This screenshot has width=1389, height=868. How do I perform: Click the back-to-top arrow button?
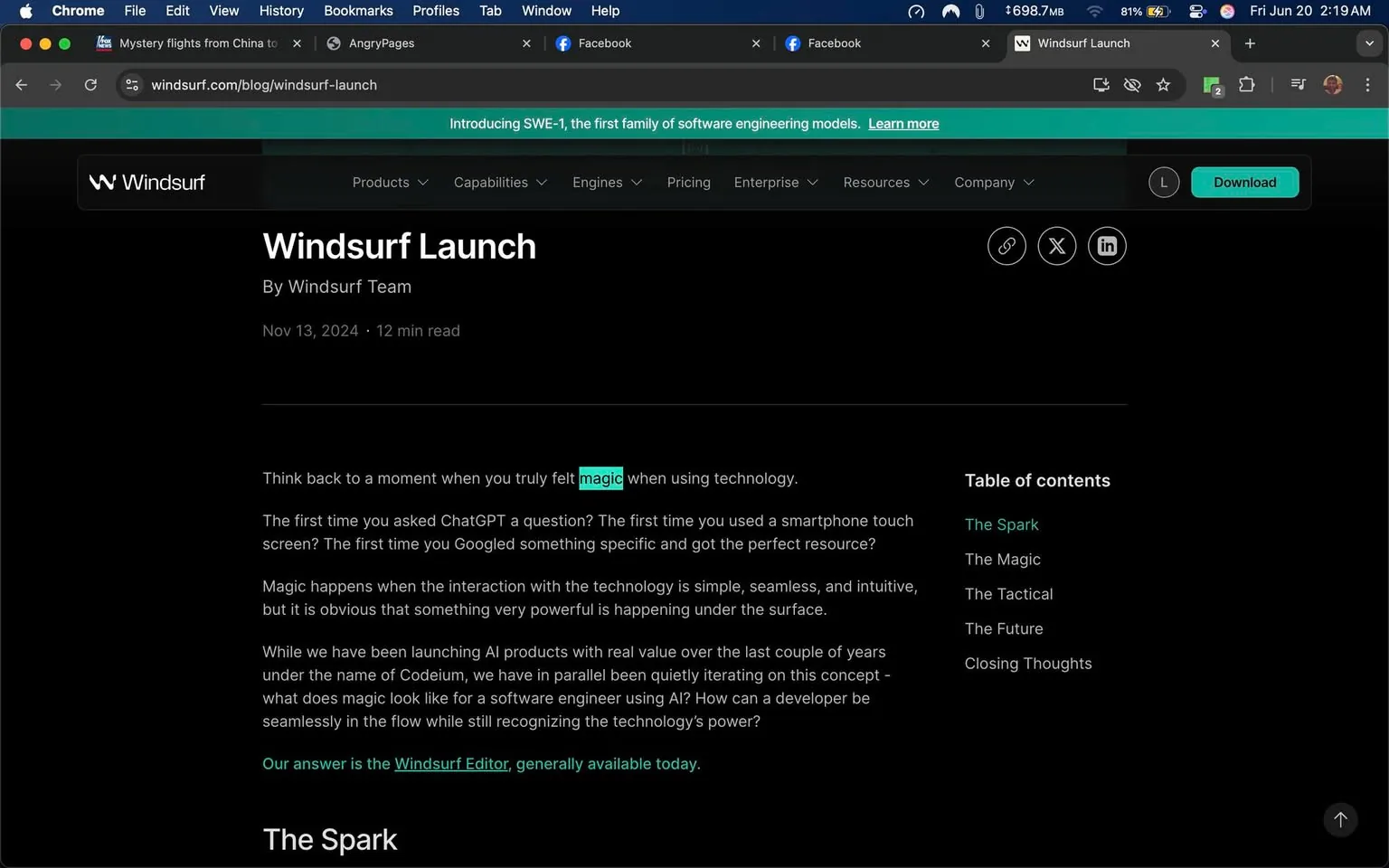pos(1340,820)
